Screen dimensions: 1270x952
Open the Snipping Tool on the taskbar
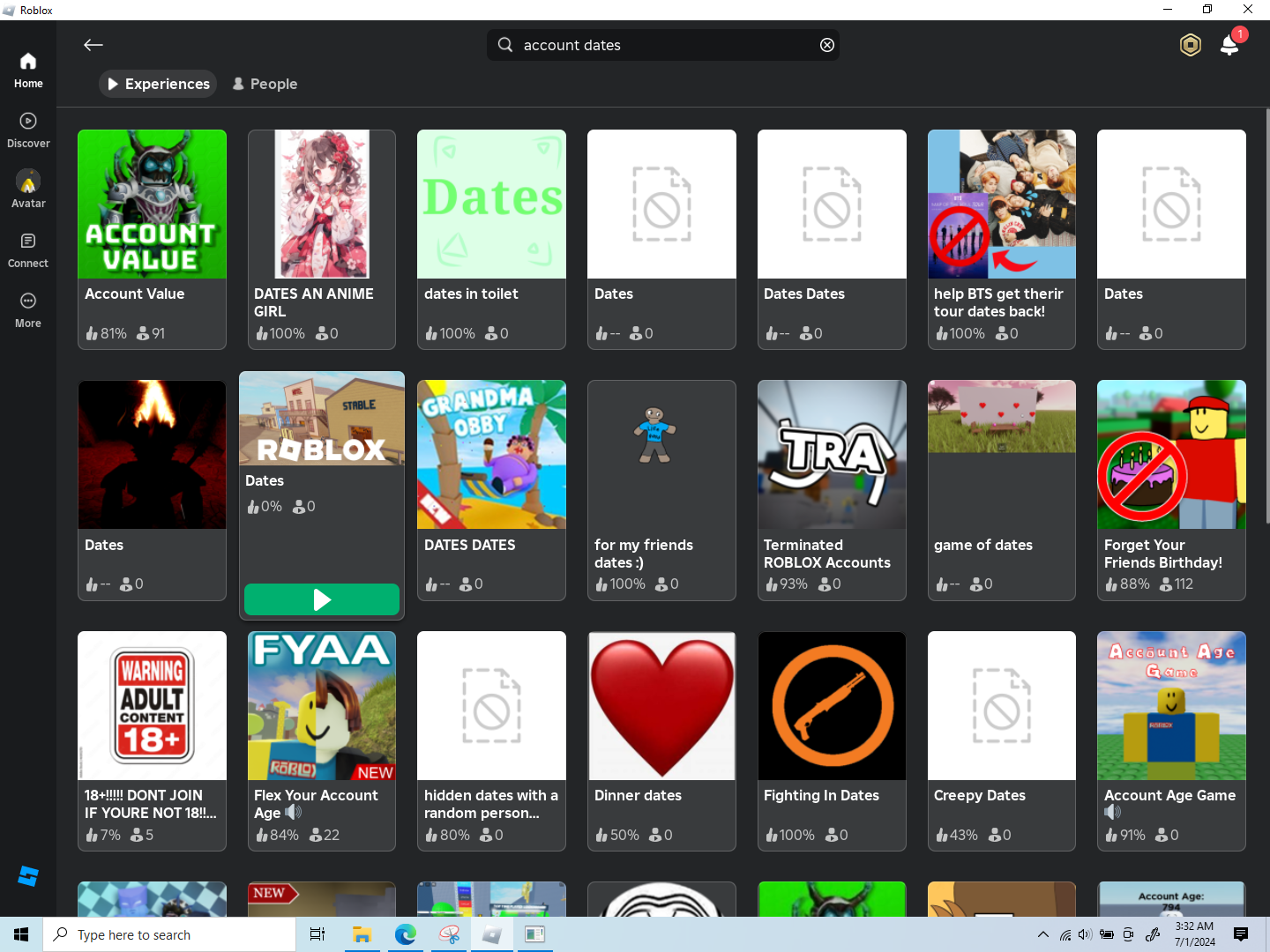[x=449, y=934]
